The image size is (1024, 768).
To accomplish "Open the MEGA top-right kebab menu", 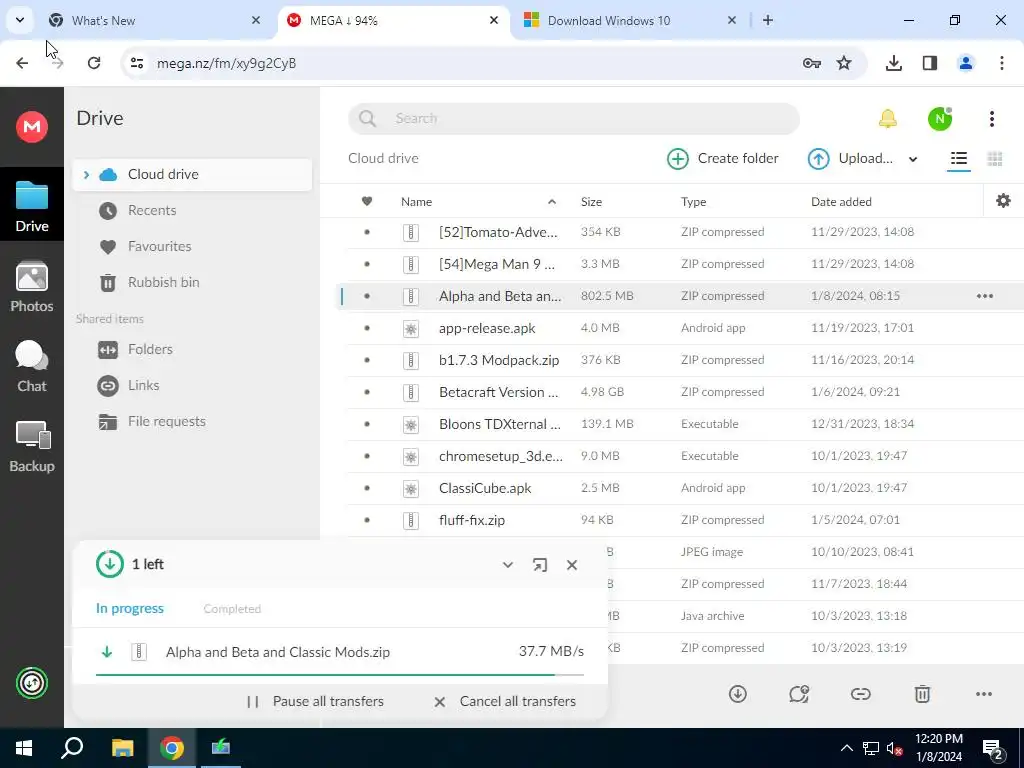I will [x=991, y=118].
